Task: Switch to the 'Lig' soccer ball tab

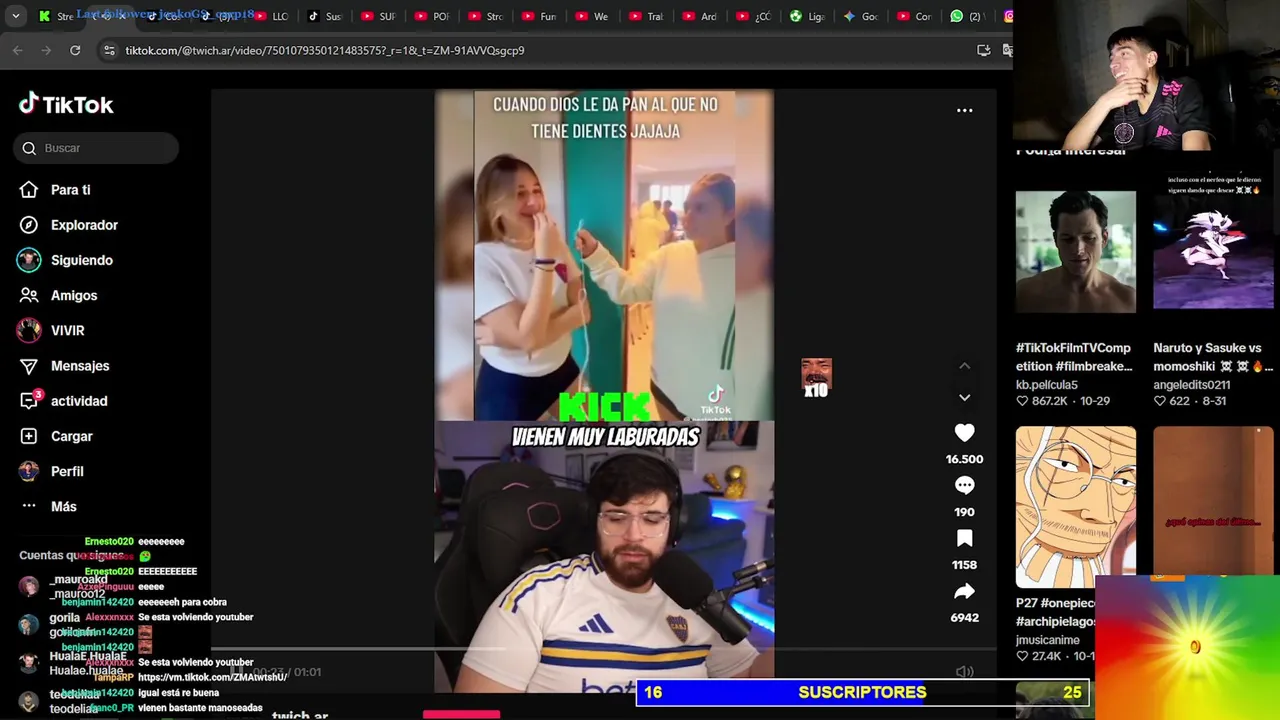Action: [807, 16]
